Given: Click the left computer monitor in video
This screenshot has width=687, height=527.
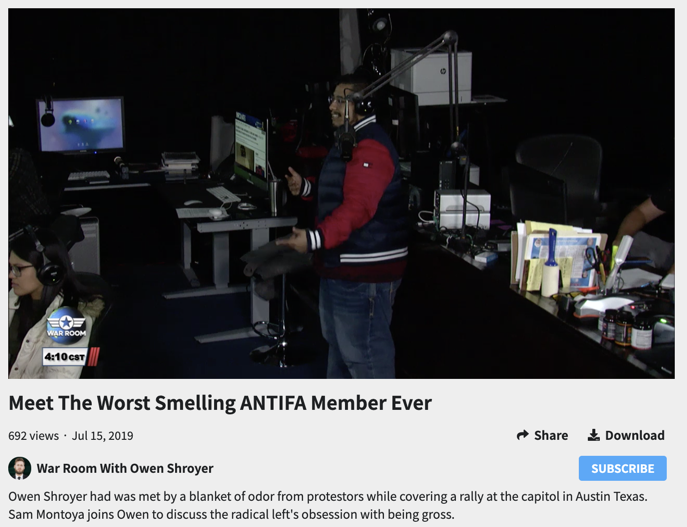Looking at the screenshot, I should pyautogui.click(x=82, y=124).
